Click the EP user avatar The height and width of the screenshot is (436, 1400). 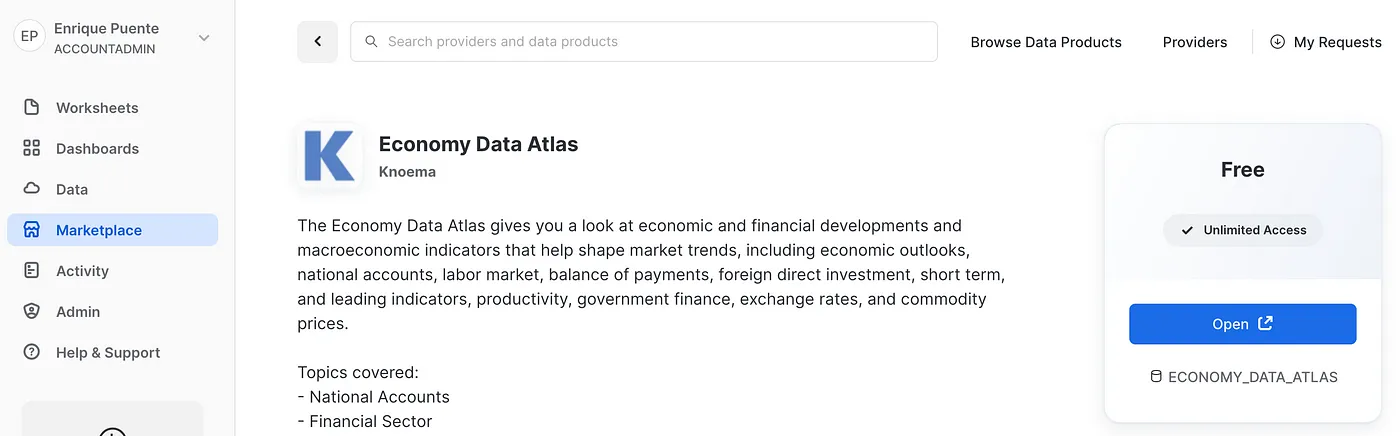point(30,37)
